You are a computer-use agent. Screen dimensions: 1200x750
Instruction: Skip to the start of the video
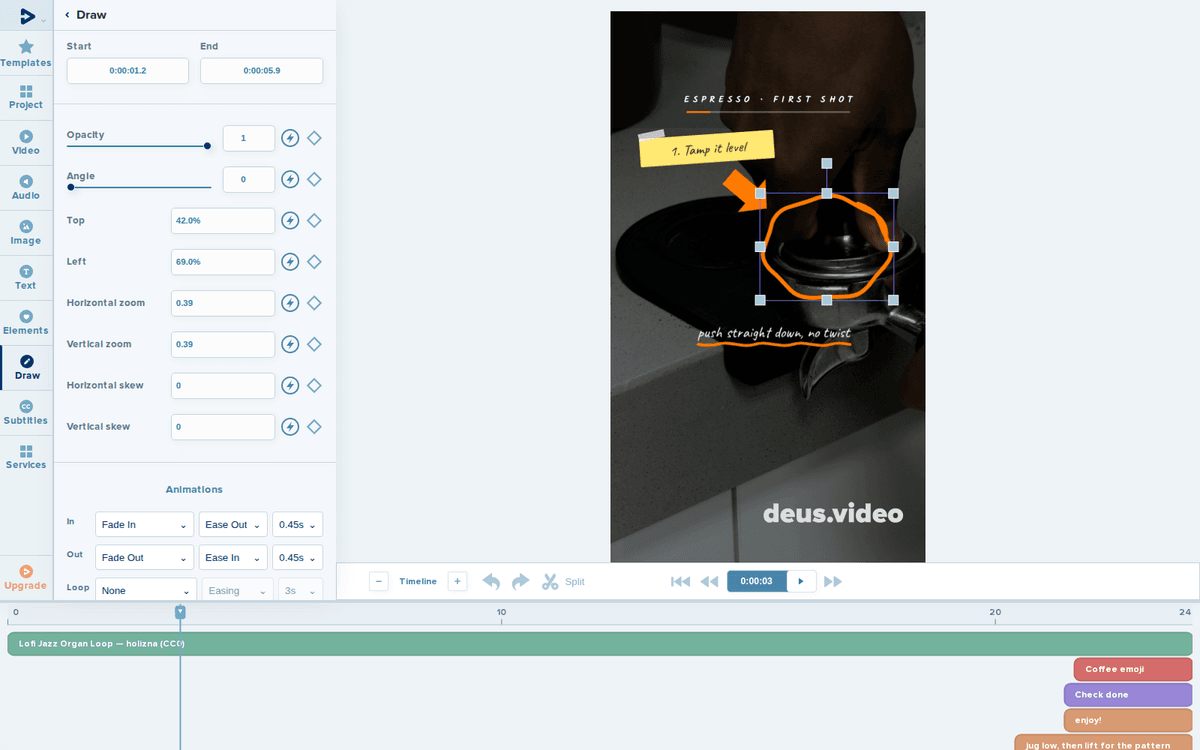680,581
